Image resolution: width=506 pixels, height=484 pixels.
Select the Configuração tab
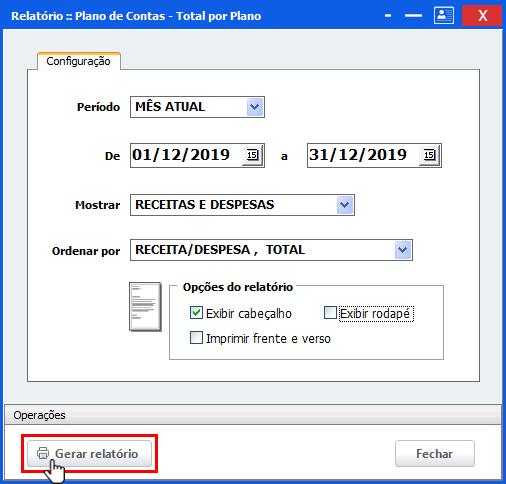tap(79, 61)
